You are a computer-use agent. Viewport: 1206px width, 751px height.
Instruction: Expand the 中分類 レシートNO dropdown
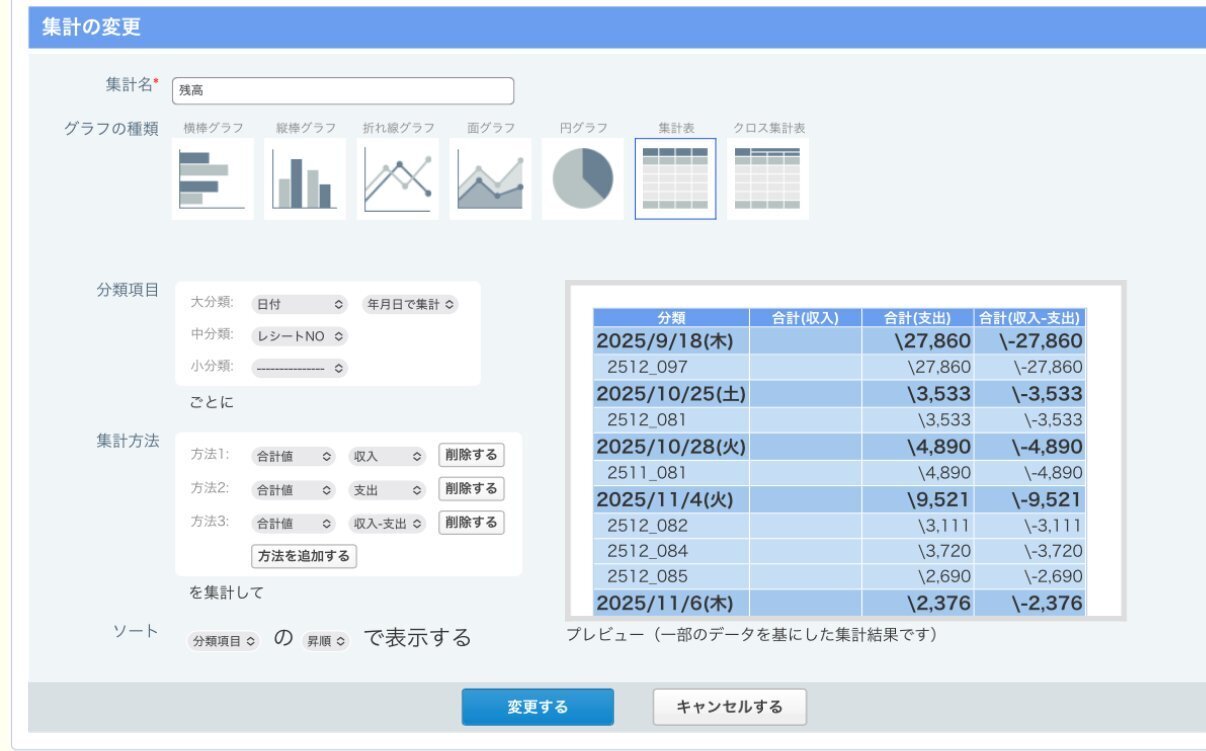tap(299, 337)
